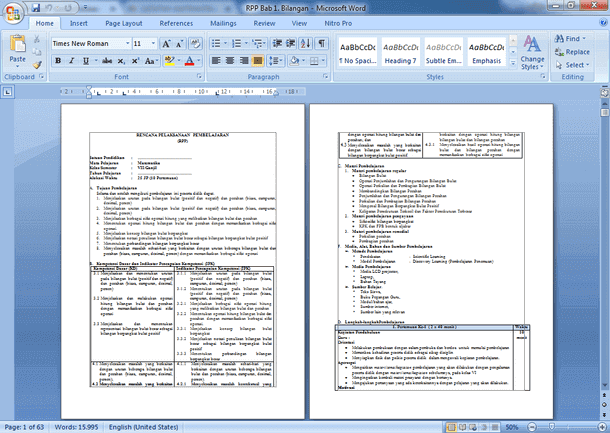Apply red font color button
Screen dimensions: 610x433
click(x=189, y=61)
